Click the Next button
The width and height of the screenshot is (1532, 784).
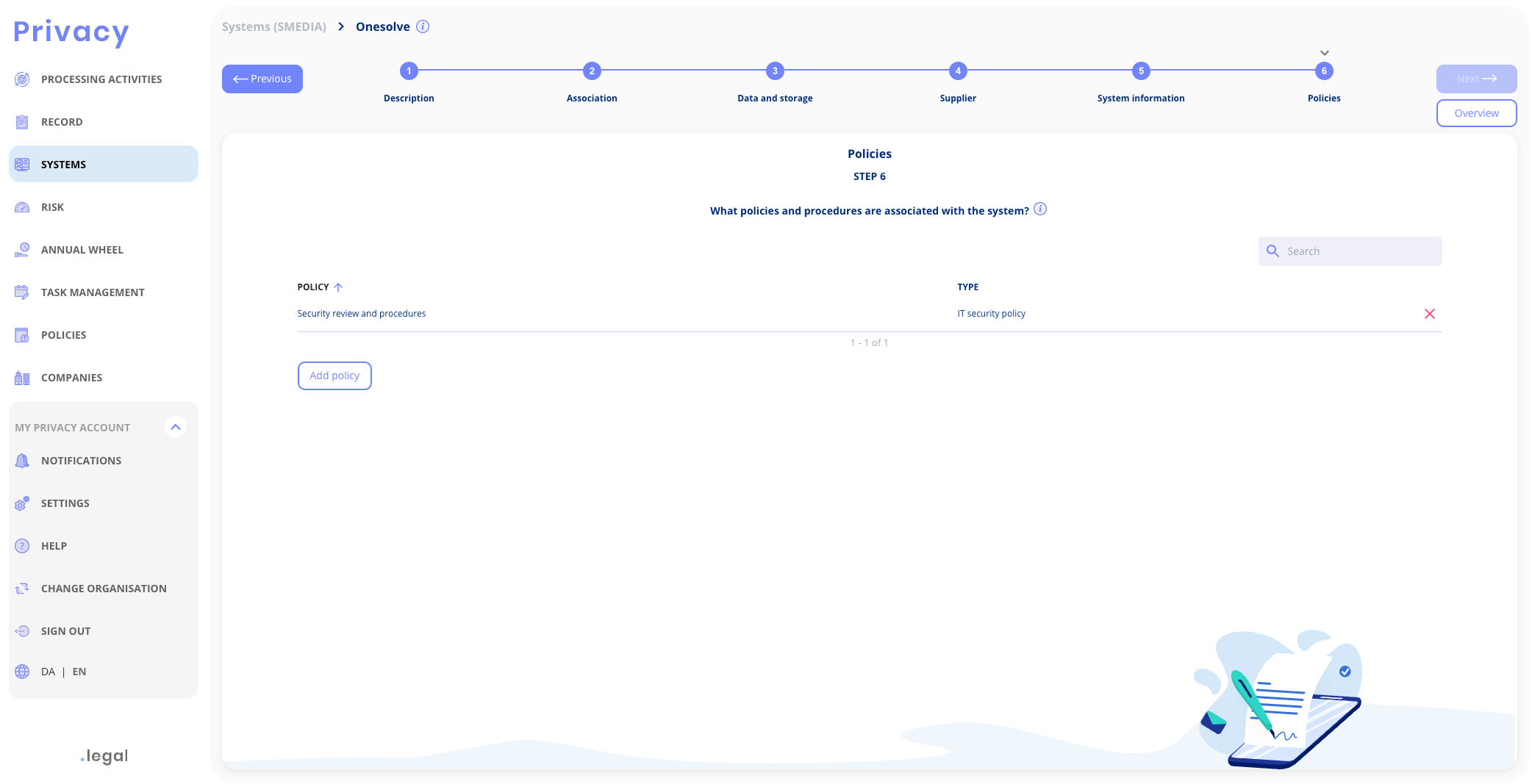(1476, 79)
